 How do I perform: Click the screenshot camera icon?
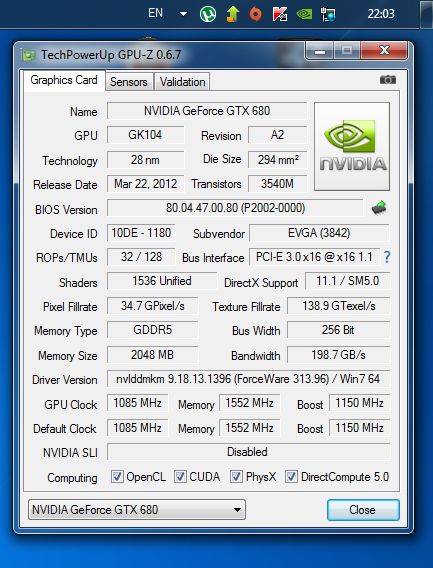(x=387, y=79)
